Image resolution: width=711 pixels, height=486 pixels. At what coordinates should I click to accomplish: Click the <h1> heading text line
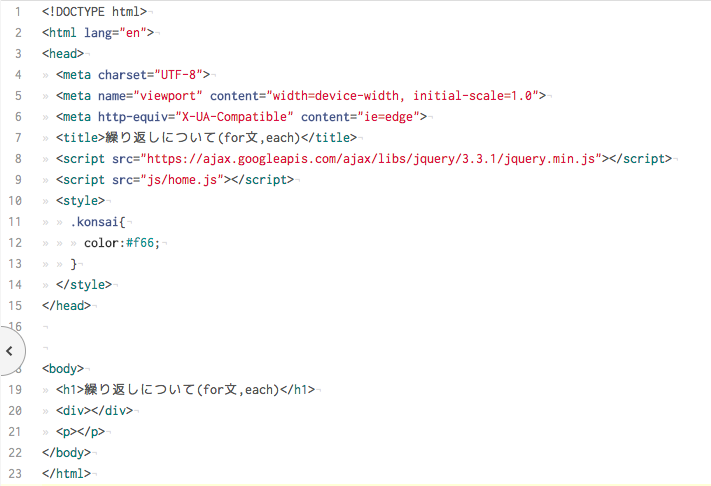[x=185, y=389]
